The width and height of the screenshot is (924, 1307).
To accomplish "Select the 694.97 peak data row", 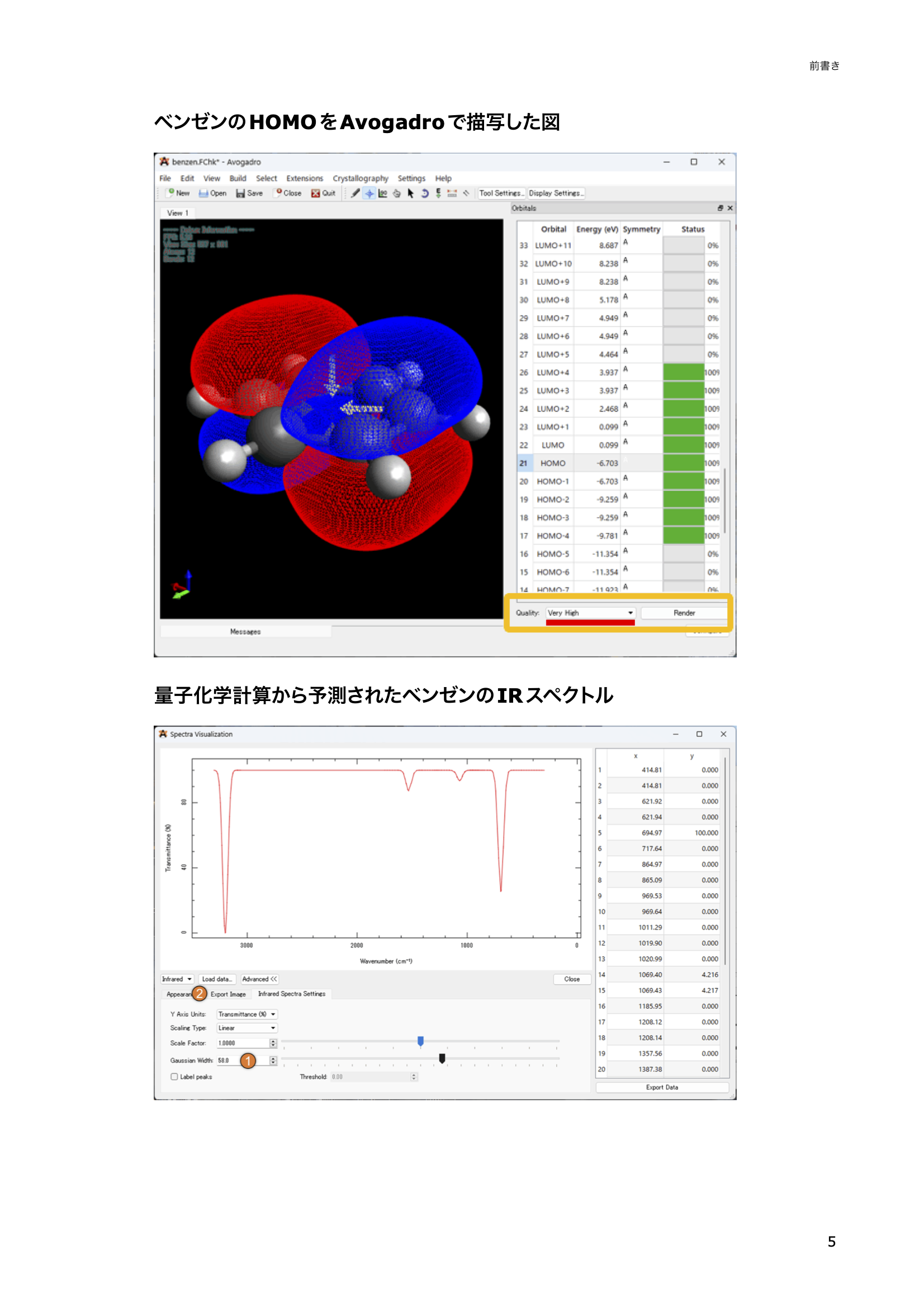I will (x=658, y=833).
